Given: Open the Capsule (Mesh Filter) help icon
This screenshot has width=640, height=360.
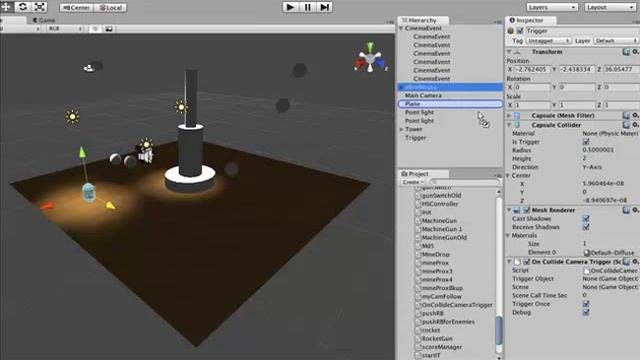Looking at the screenshot, I should coord(626,116).
